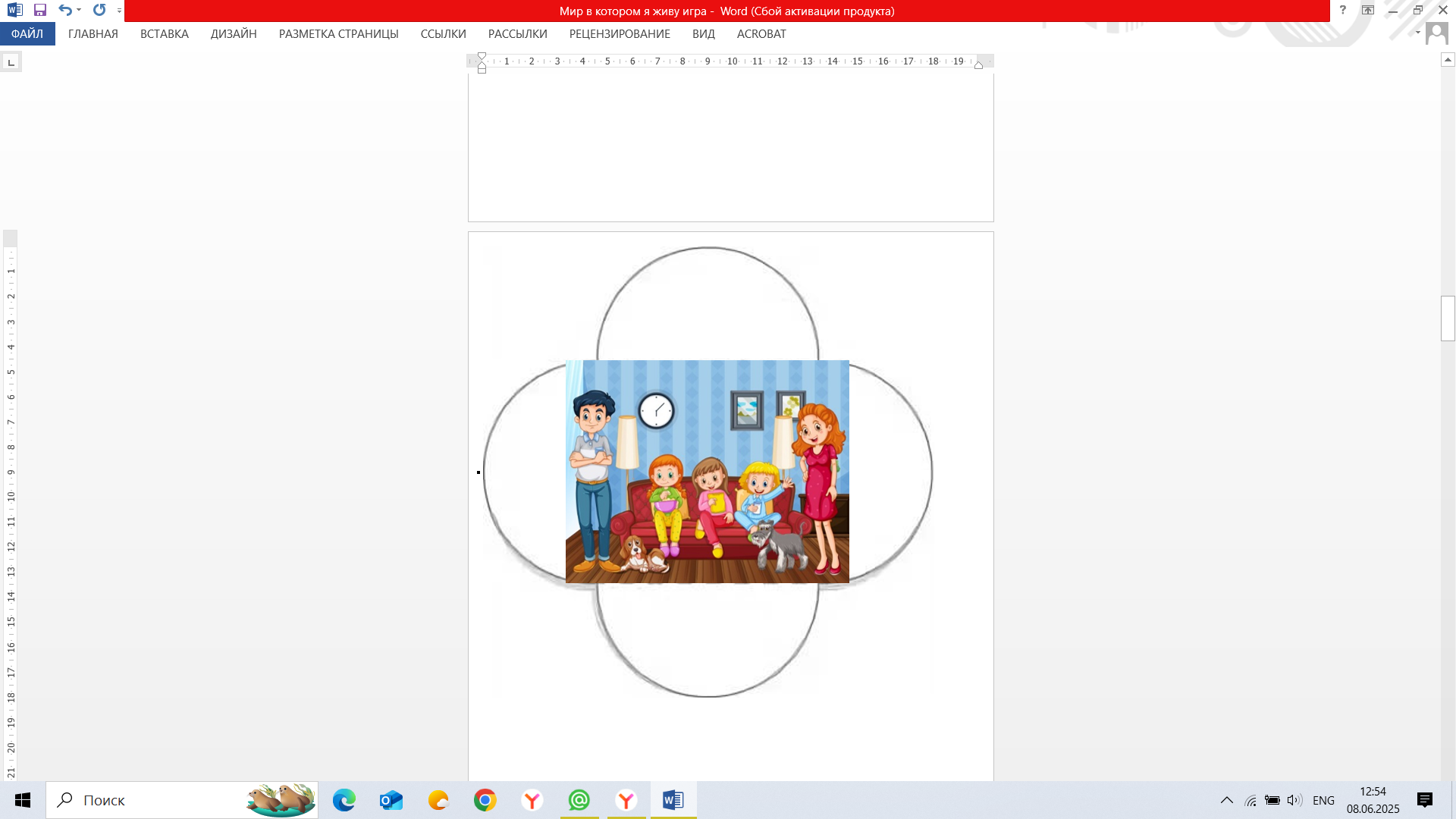1456x819 pixels.
Task: Expand Customize Quick Access Toolbar dropdown
Action: 119,11
